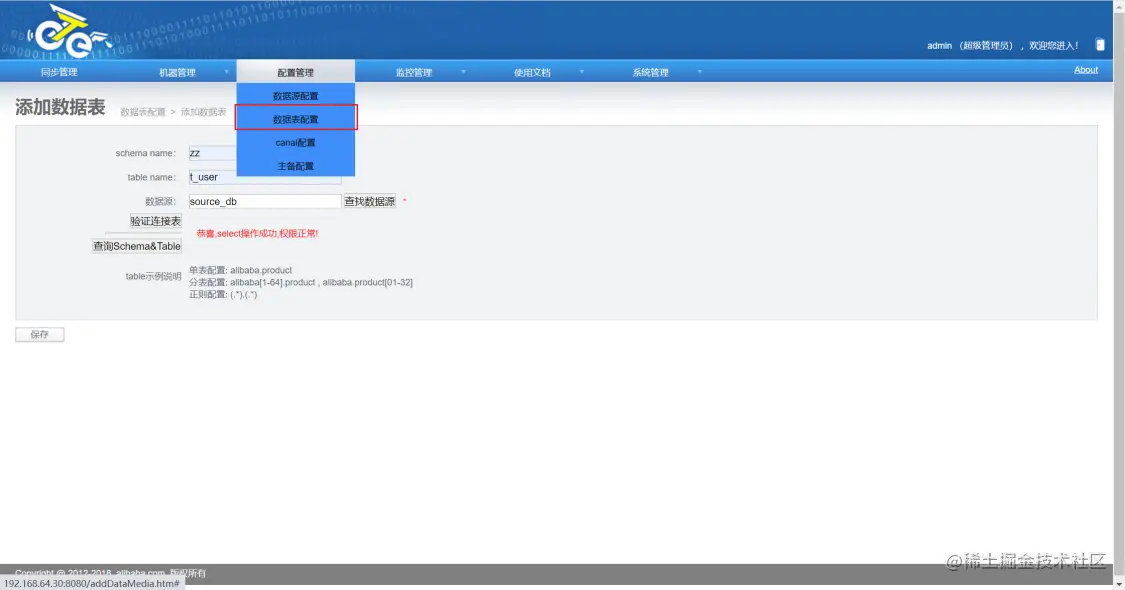Click the 验证连接表 button

tap(156, 221)
